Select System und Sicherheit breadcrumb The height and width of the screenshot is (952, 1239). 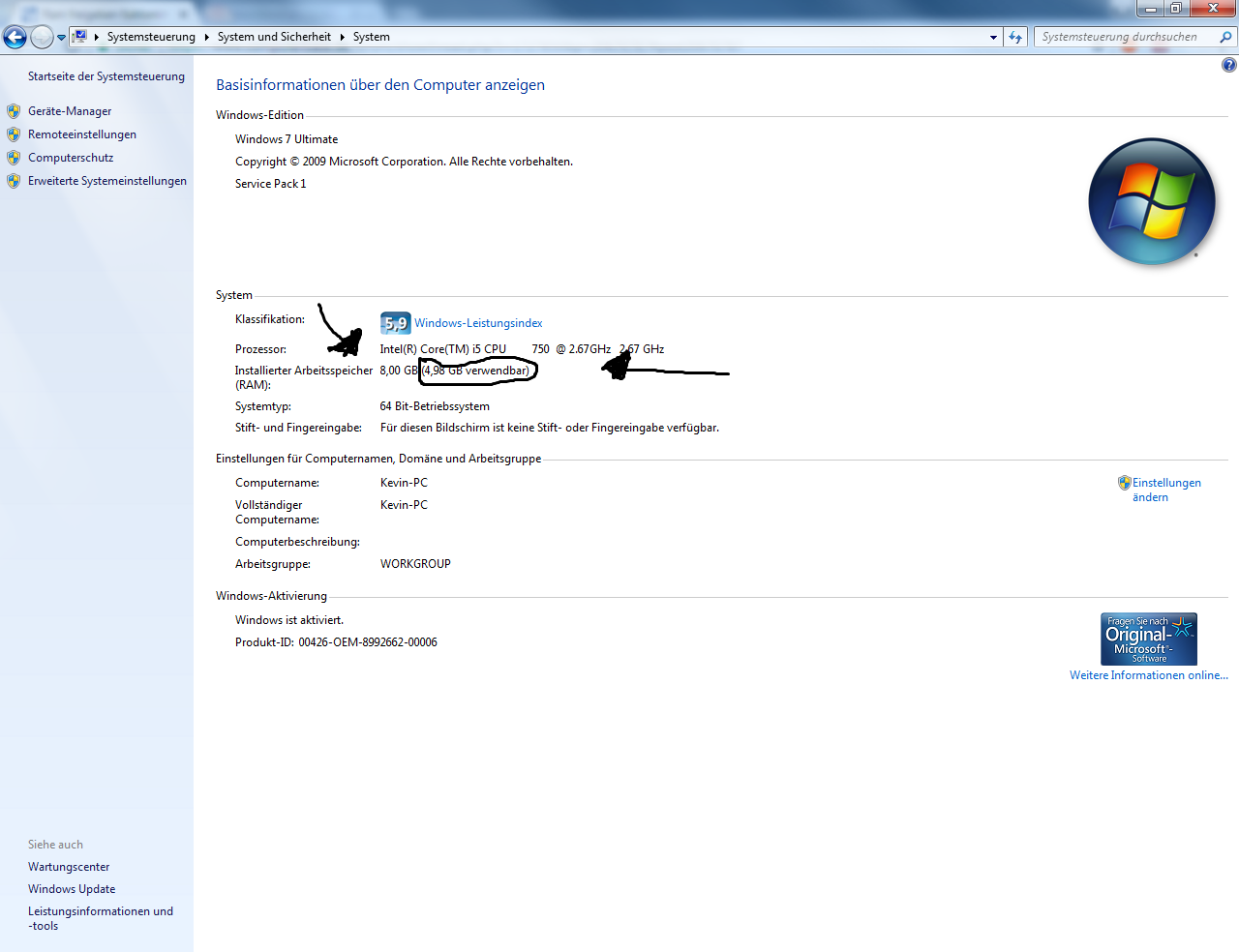(x=274, y=37)
